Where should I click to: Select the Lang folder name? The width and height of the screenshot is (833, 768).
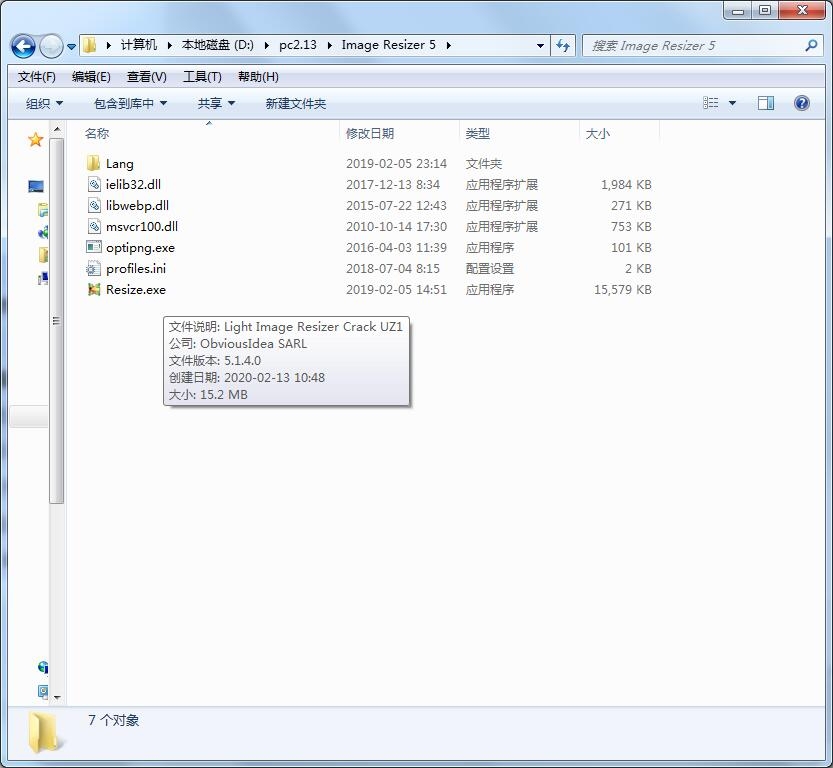[120, 164]
